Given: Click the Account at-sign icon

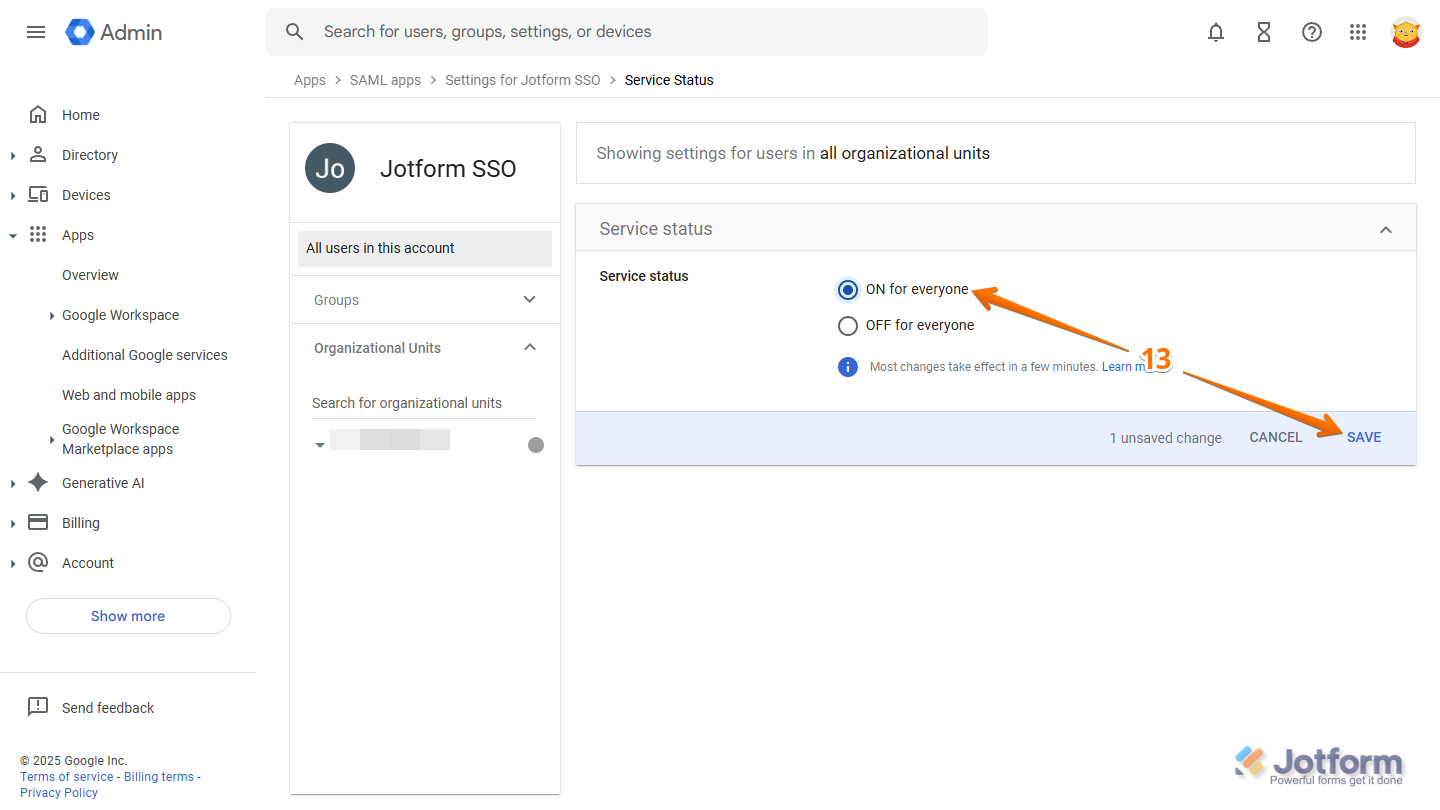Looking at the screenshot, I should [38, 562].
